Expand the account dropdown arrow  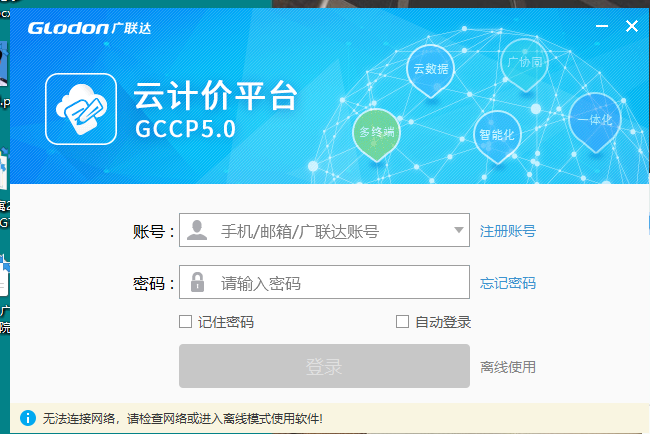[x=458, y=230]
